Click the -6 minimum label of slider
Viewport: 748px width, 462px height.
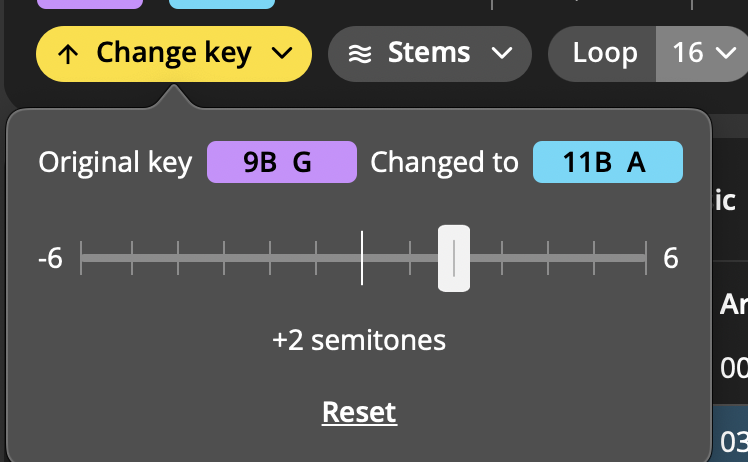click(x=50, y=259)
